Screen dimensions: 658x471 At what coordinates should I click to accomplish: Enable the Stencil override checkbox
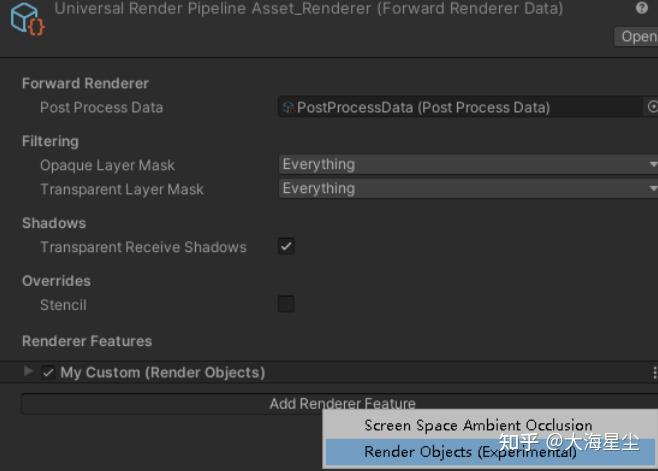286,304
